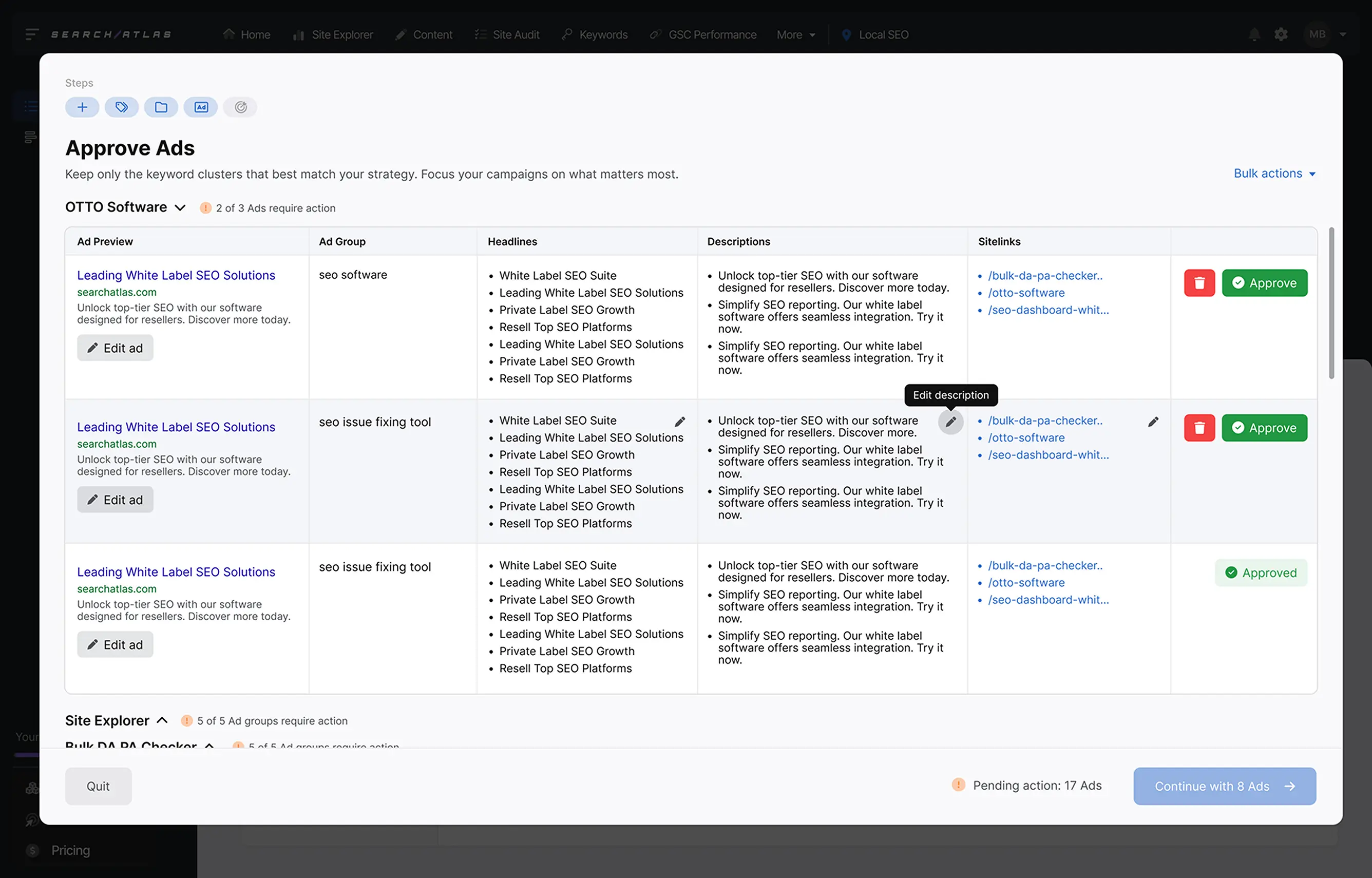Image resolution: width=1372 pixels, height=878 pixels.
Task: Collapse the OTTO Software section
Action: tap(180, 207)
